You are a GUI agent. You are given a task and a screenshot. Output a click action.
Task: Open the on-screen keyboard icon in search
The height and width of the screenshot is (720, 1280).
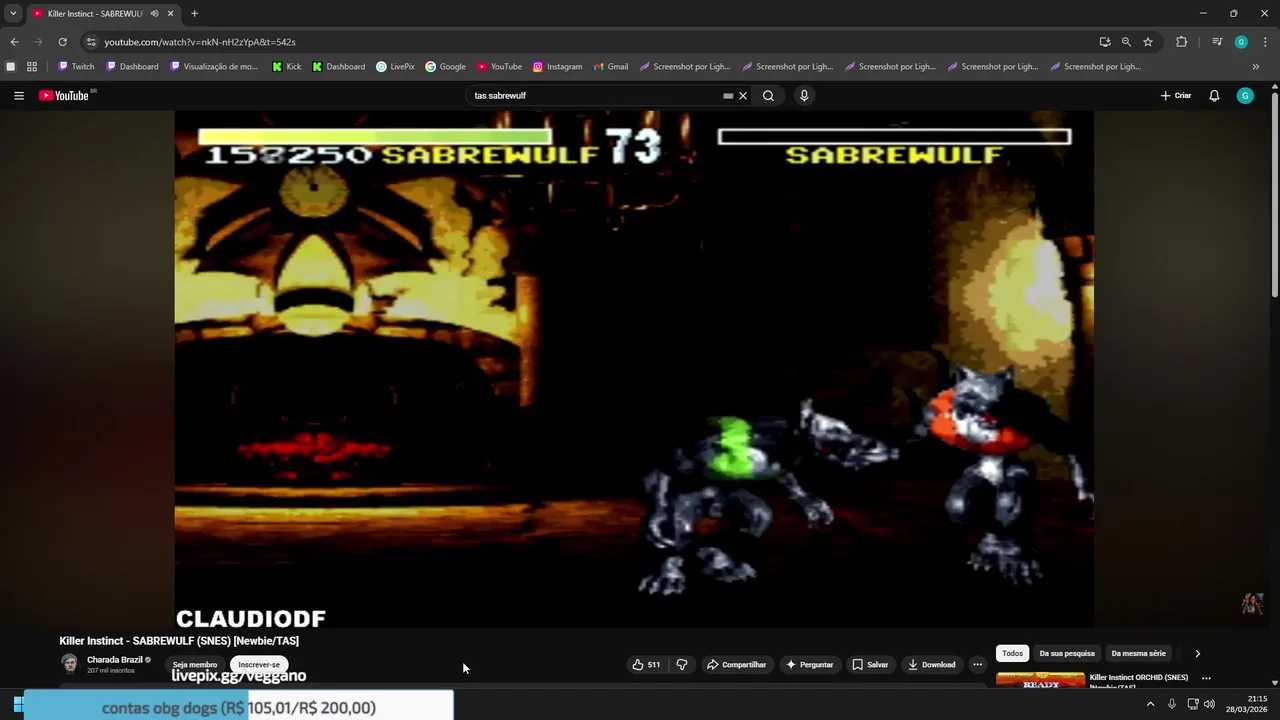pyautogui.click(x=728, y=96)
